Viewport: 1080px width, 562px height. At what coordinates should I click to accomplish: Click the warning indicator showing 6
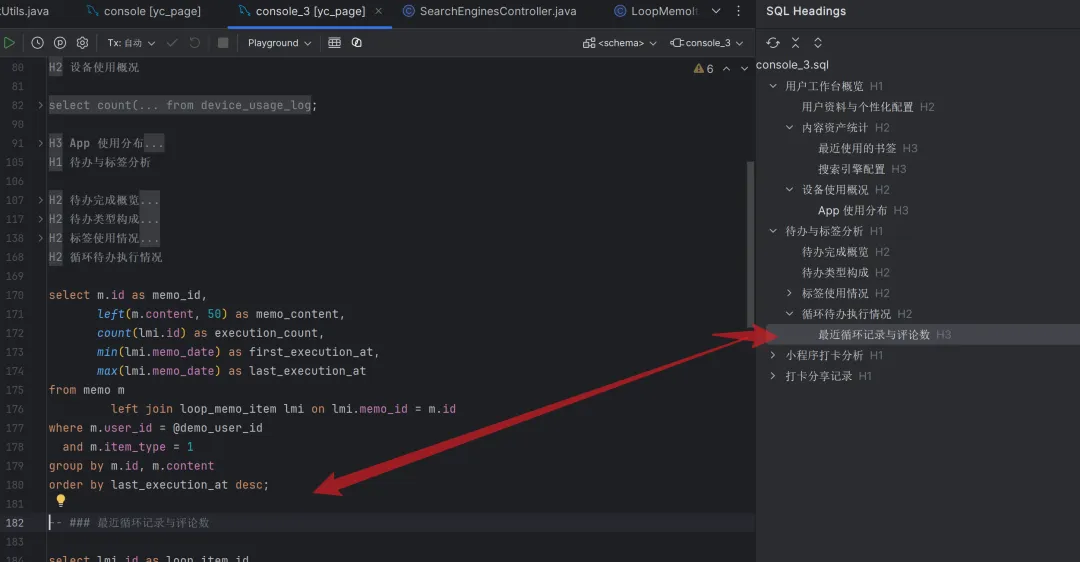[x=703, y=69]
